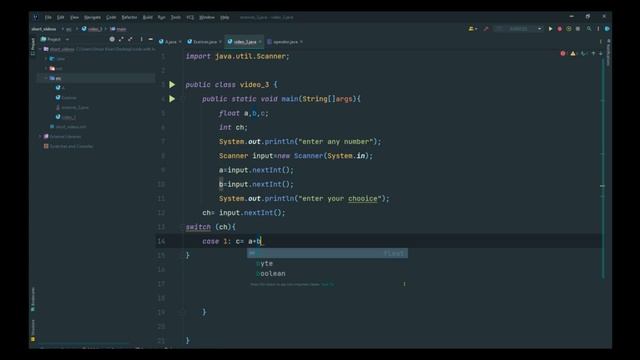Open the more options of the completion popup
Viewport: 640px width, 360px height.
404,284
